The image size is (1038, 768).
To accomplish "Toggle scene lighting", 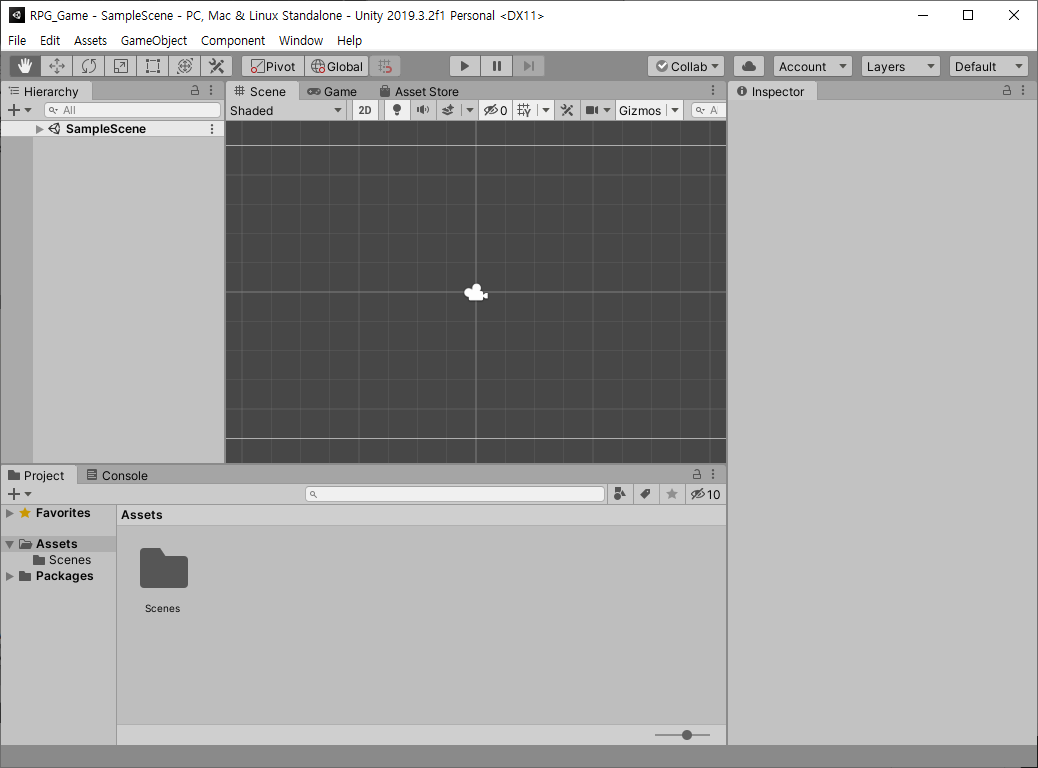I will (x=397, y=111).
